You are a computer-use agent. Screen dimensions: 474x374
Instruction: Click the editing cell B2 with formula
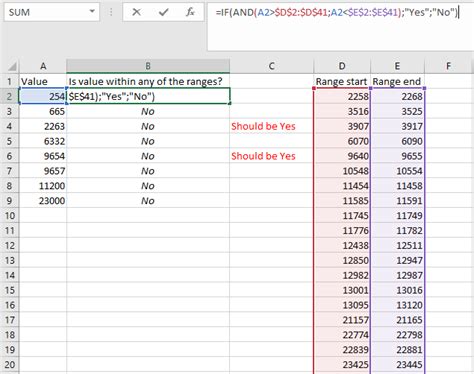coord(148,96)
